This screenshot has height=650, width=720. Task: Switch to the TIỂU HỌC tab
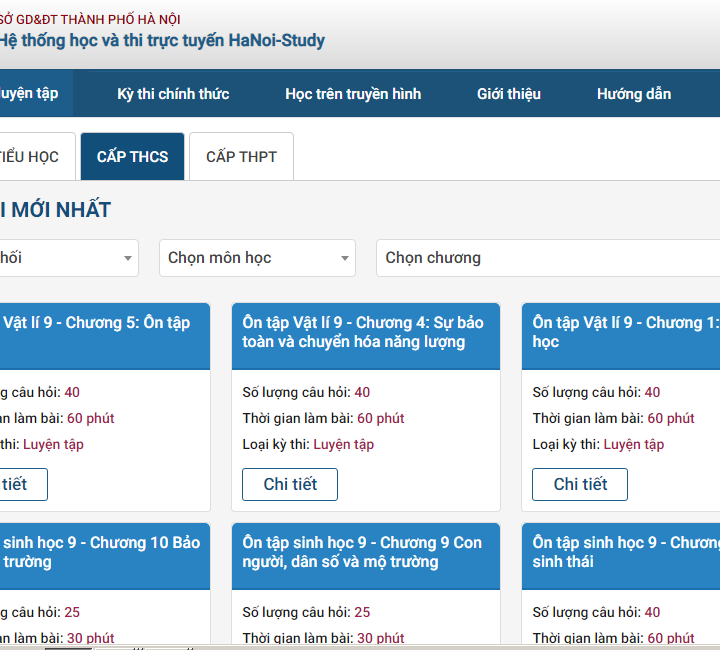30,157
